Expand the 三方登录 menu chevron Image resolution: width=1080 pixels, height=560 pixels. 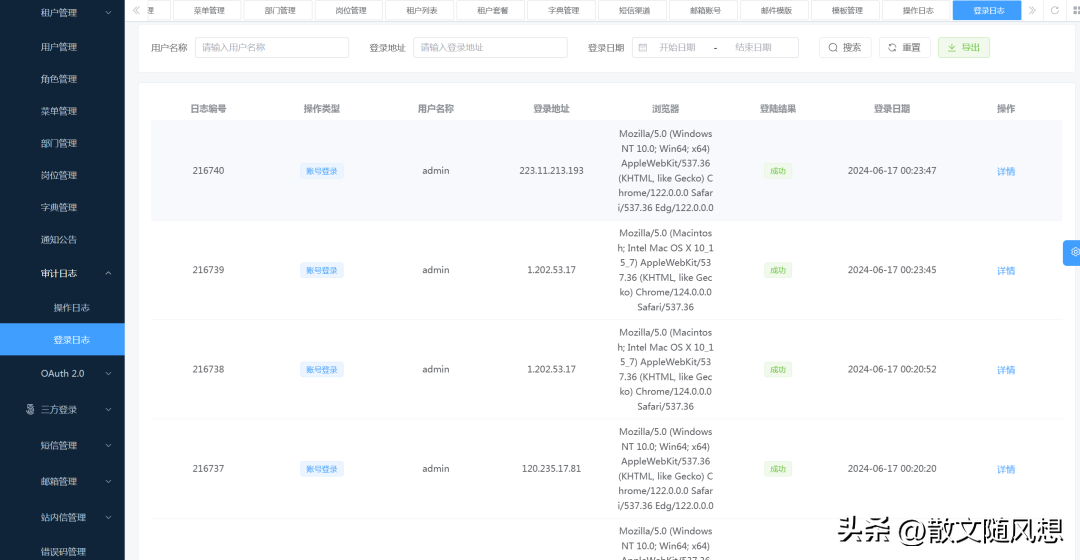point(108,409)
